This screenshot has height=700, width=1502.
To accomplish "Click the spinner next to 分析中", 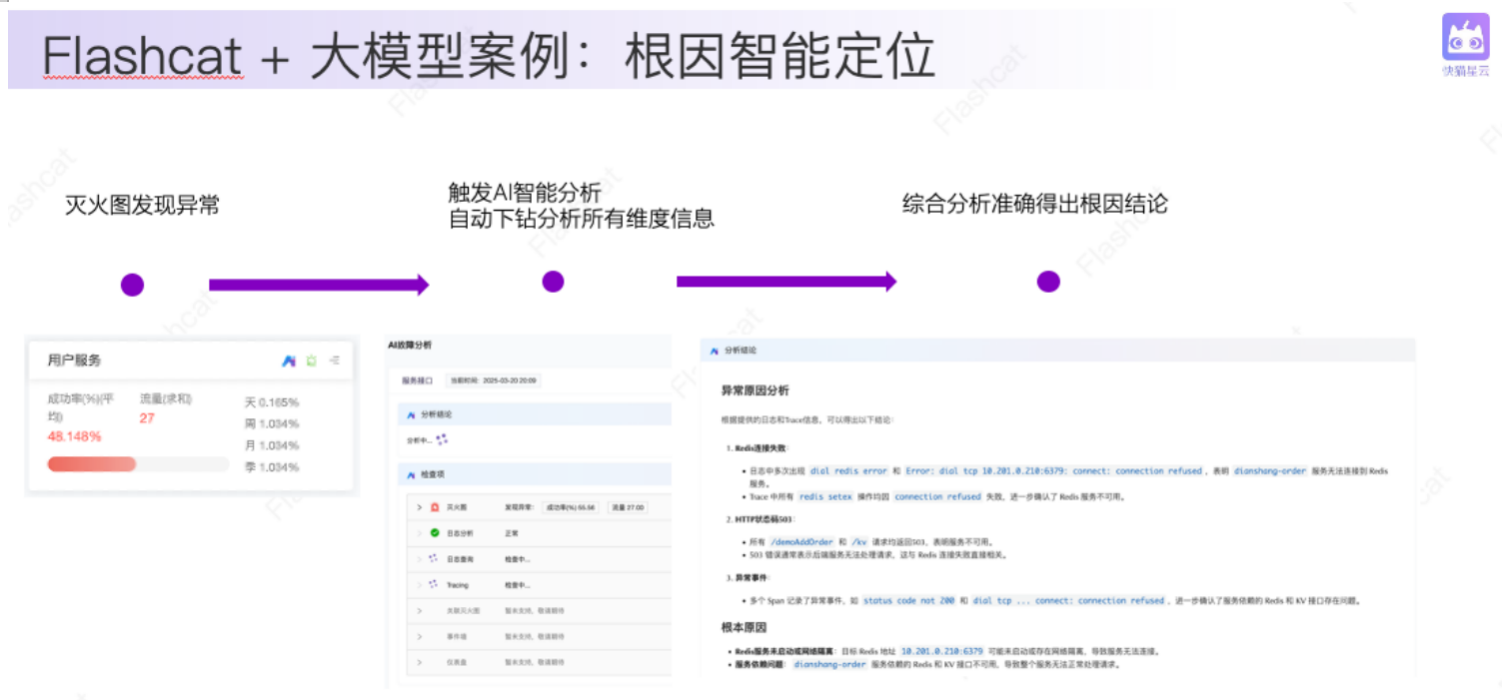I will (442, 439).
